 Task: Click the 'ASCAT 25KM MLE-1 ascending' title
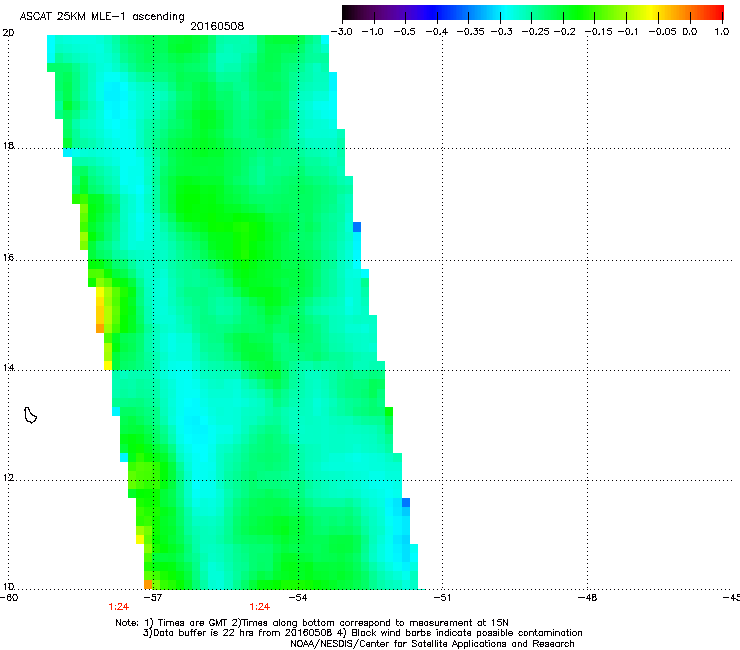[x=102, y=16]
